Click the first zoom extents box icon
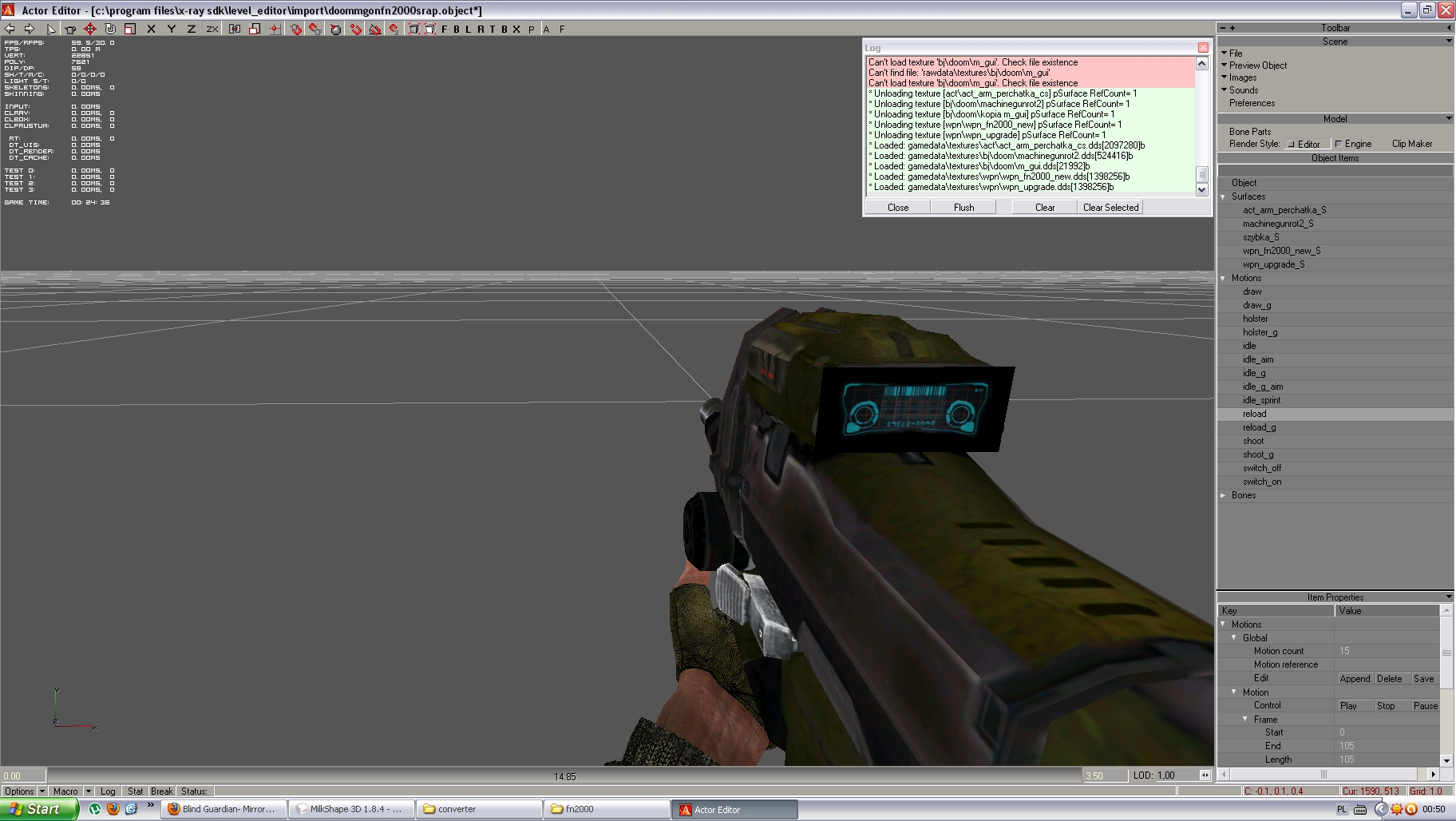Screen dimensions: 1456x821 [x=414, y=29]
